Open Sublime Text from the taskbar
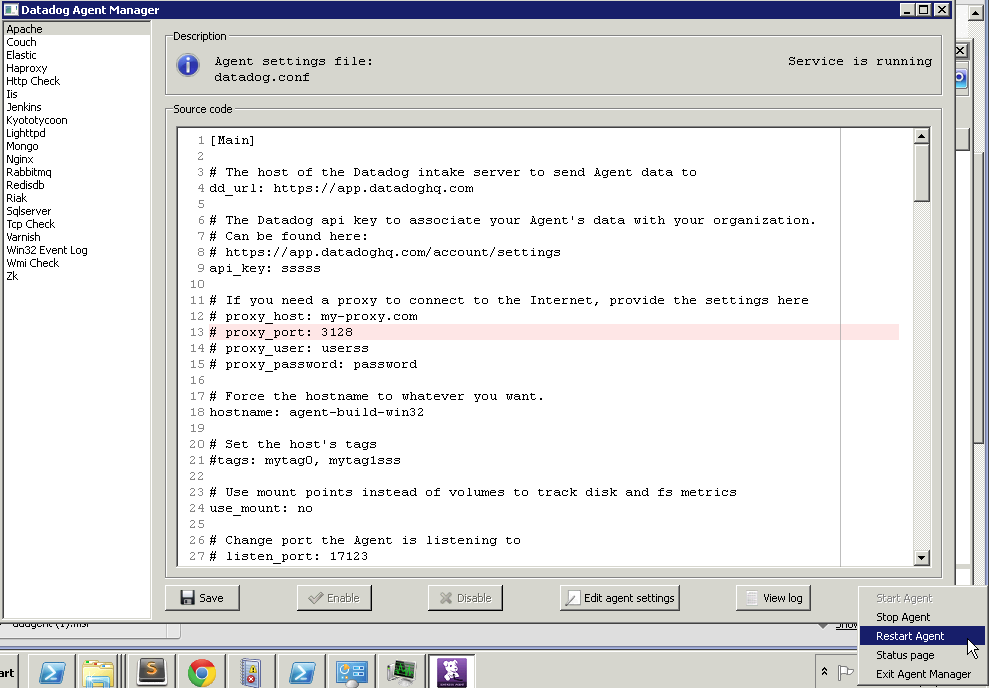The height and width of the screenshot is (688, 989). coord(151,672)
